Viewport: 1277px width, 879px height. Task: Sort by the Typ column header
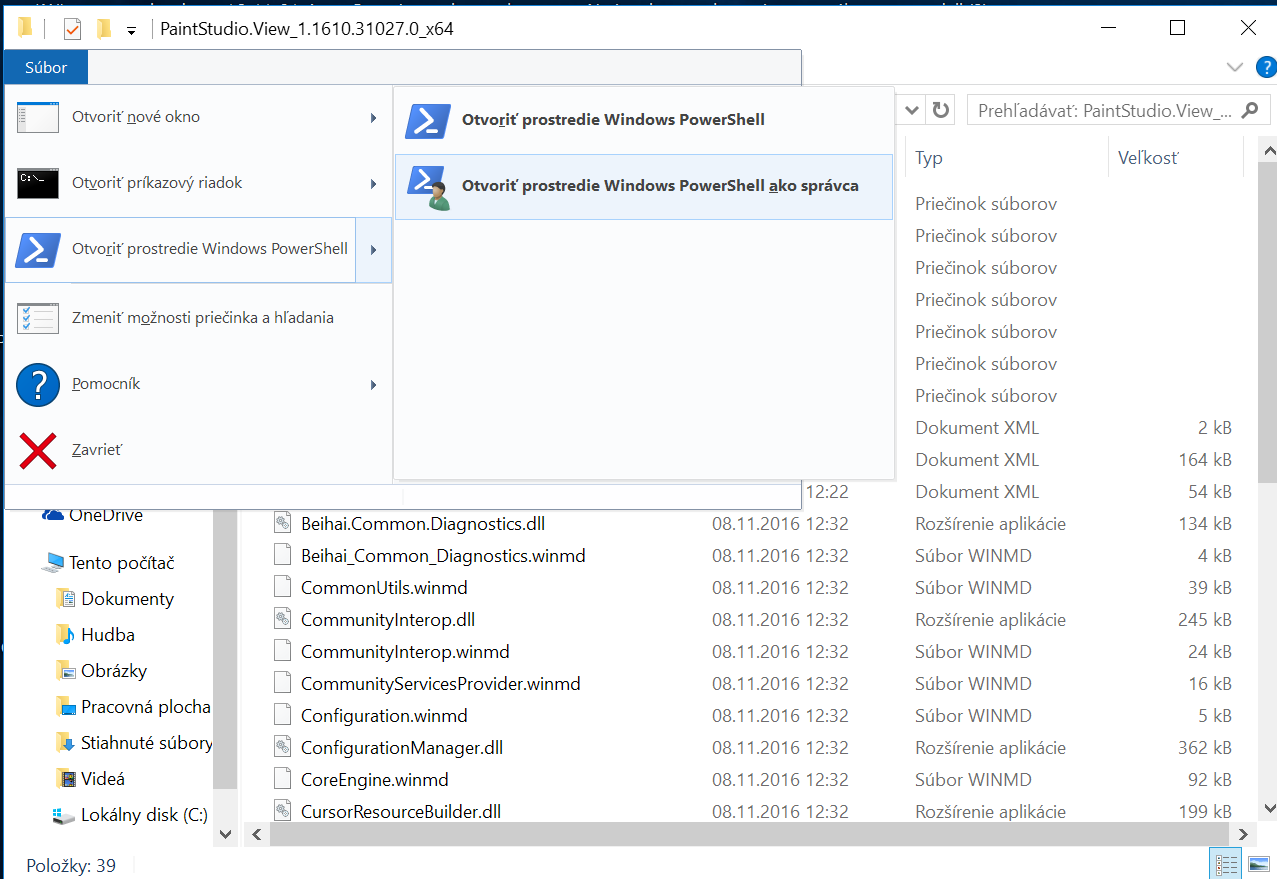(x=1005, y=158)
